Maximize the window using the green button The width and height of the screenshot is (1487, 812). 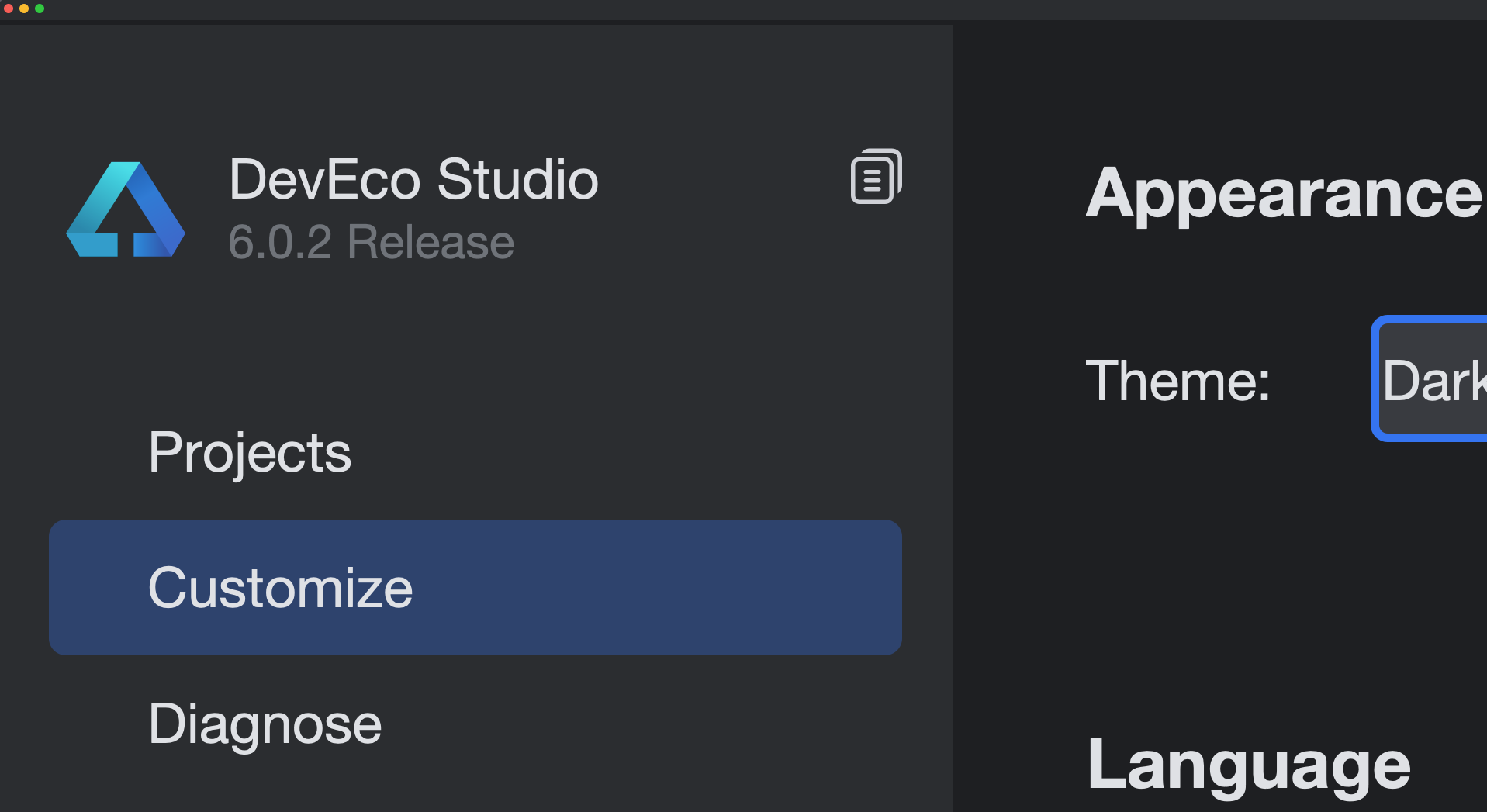coord(40,9)
